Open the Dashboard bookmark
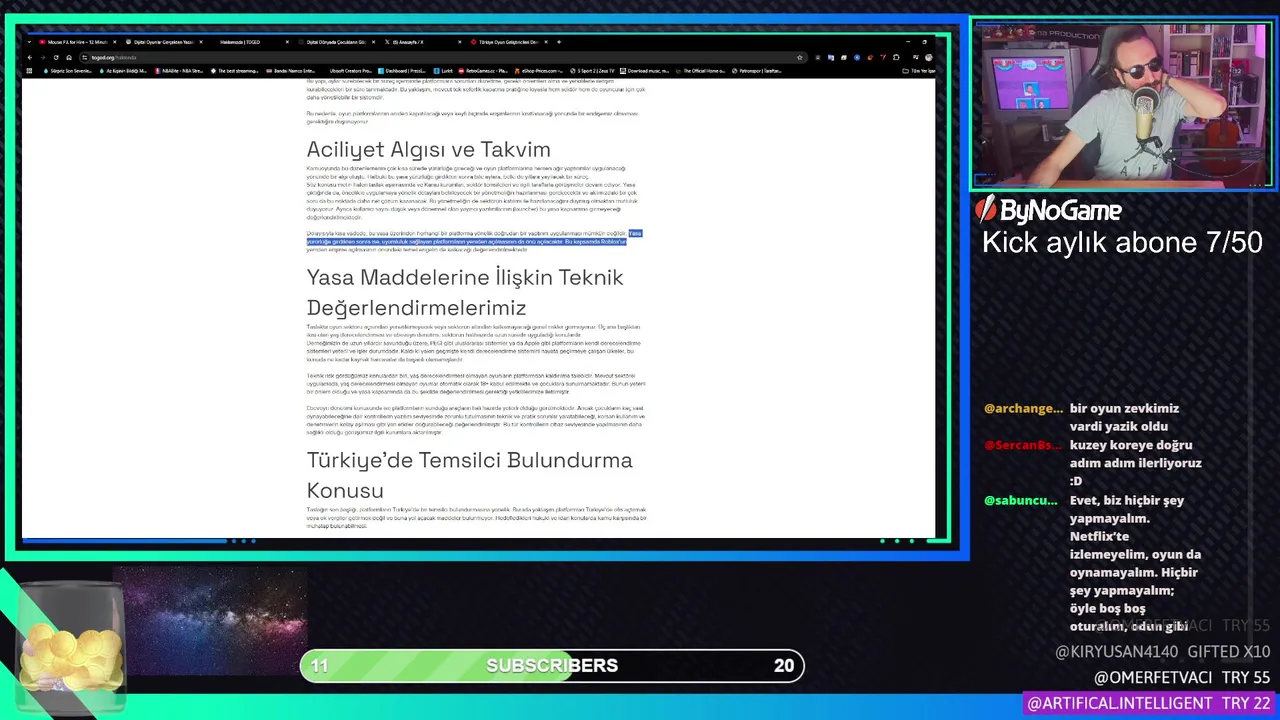This screenshot has width=1280, height=720. click(402, 71)
